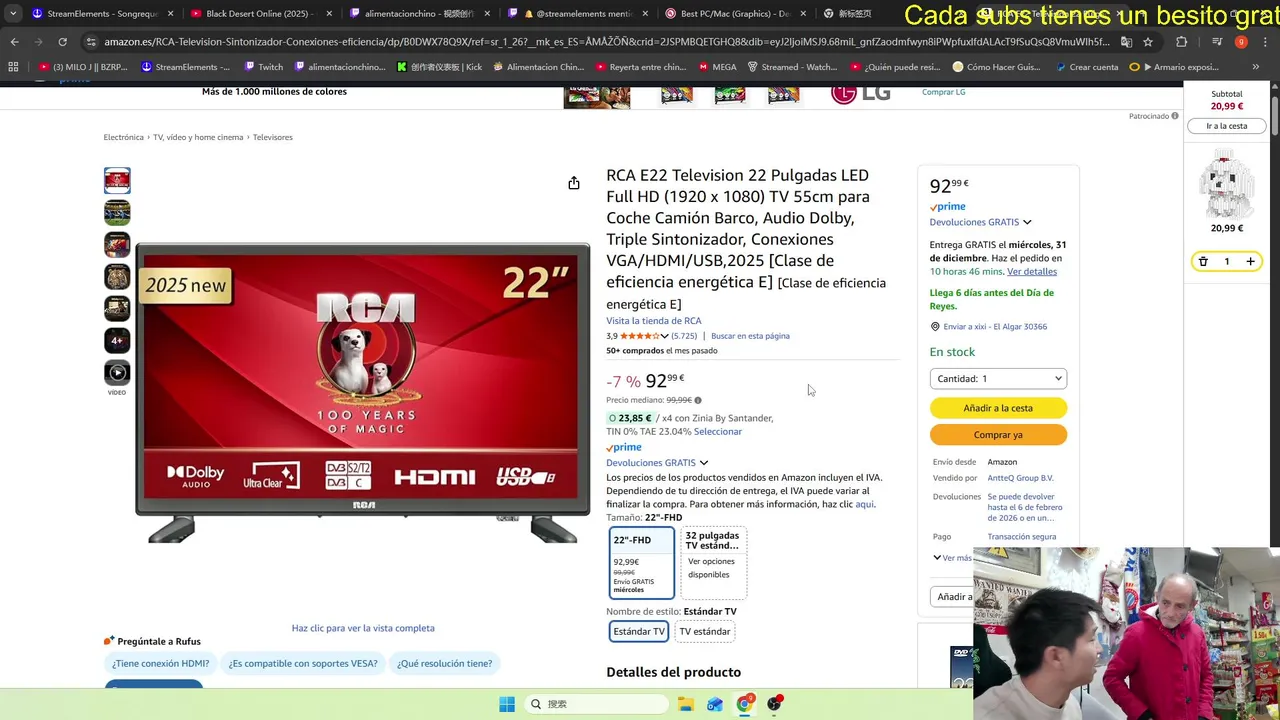This screenshot has height=720, width=1280.
Task: Click Buscar en esta página link
Action: (x=750, y=336)
